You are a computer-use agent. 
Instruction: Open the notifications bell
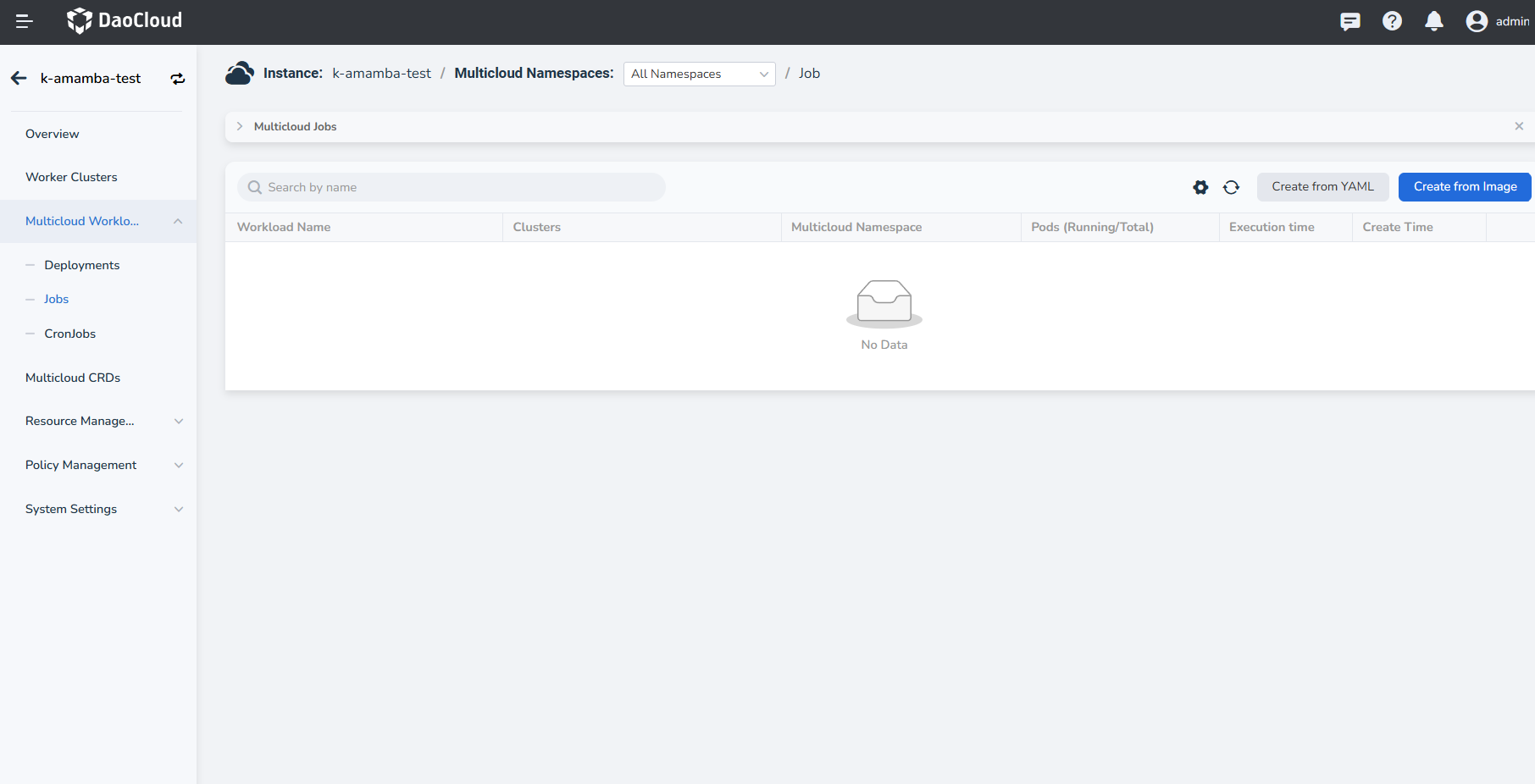point(1433,21)
